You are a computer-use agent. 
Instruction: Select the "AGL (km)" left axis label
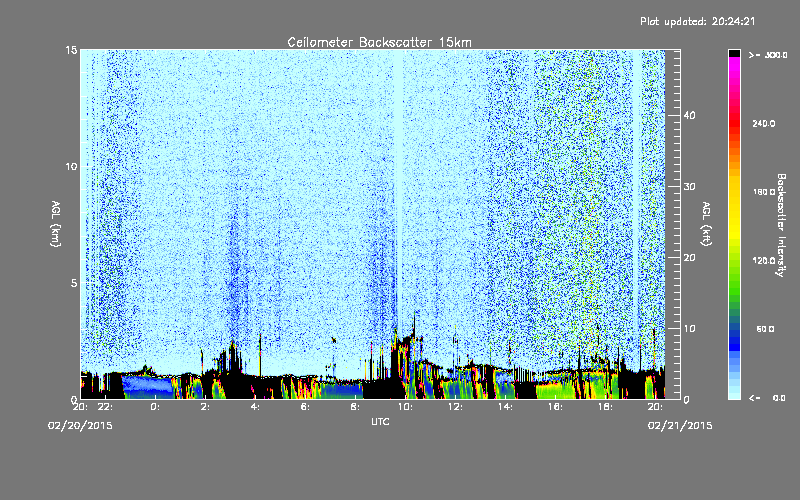coord(56,223)
